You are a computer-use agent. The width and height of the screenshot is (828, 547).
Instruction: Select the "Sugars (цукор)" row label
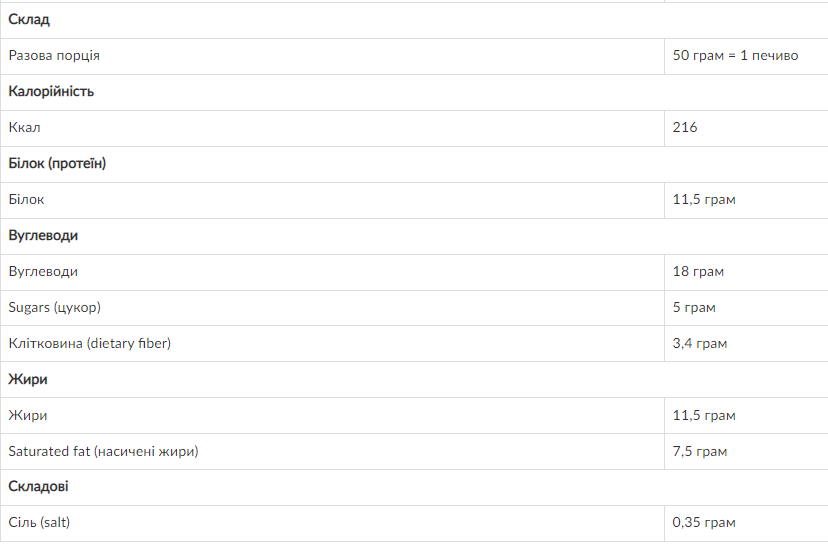pyautogui.click(x=55, y=308)
